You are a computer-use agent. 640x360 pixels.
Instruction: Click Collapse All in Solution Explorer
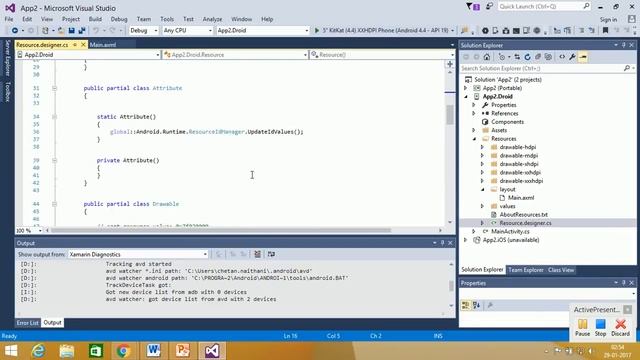coord(538,57)
